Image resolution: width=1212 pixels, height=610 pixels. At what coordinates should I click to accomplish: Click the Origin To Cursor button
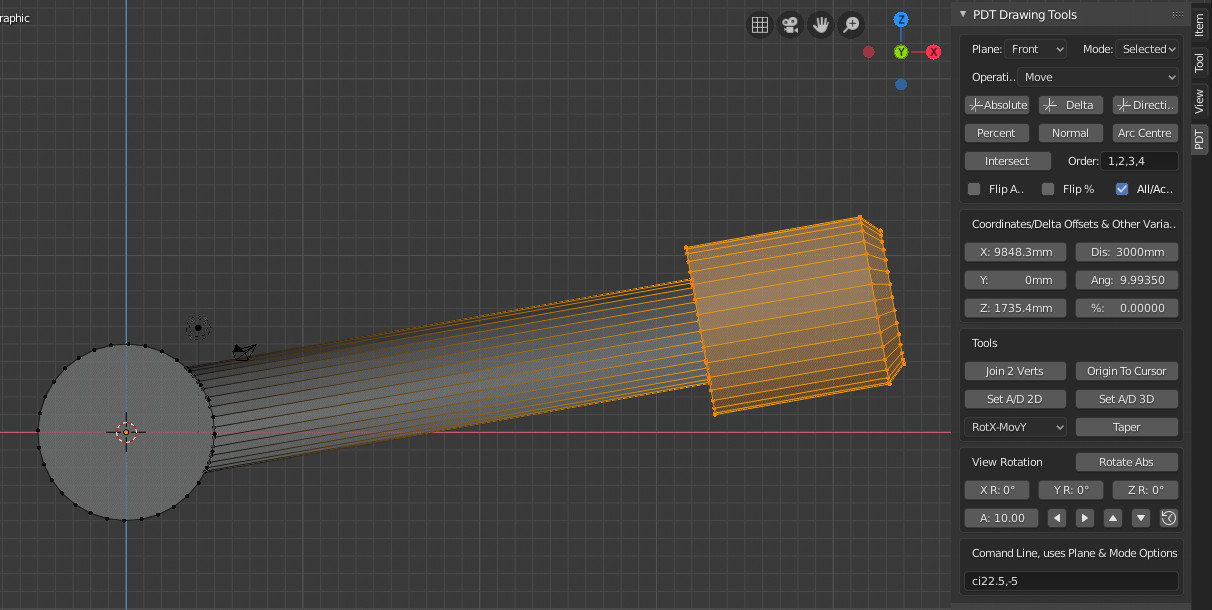(1126, 371)
